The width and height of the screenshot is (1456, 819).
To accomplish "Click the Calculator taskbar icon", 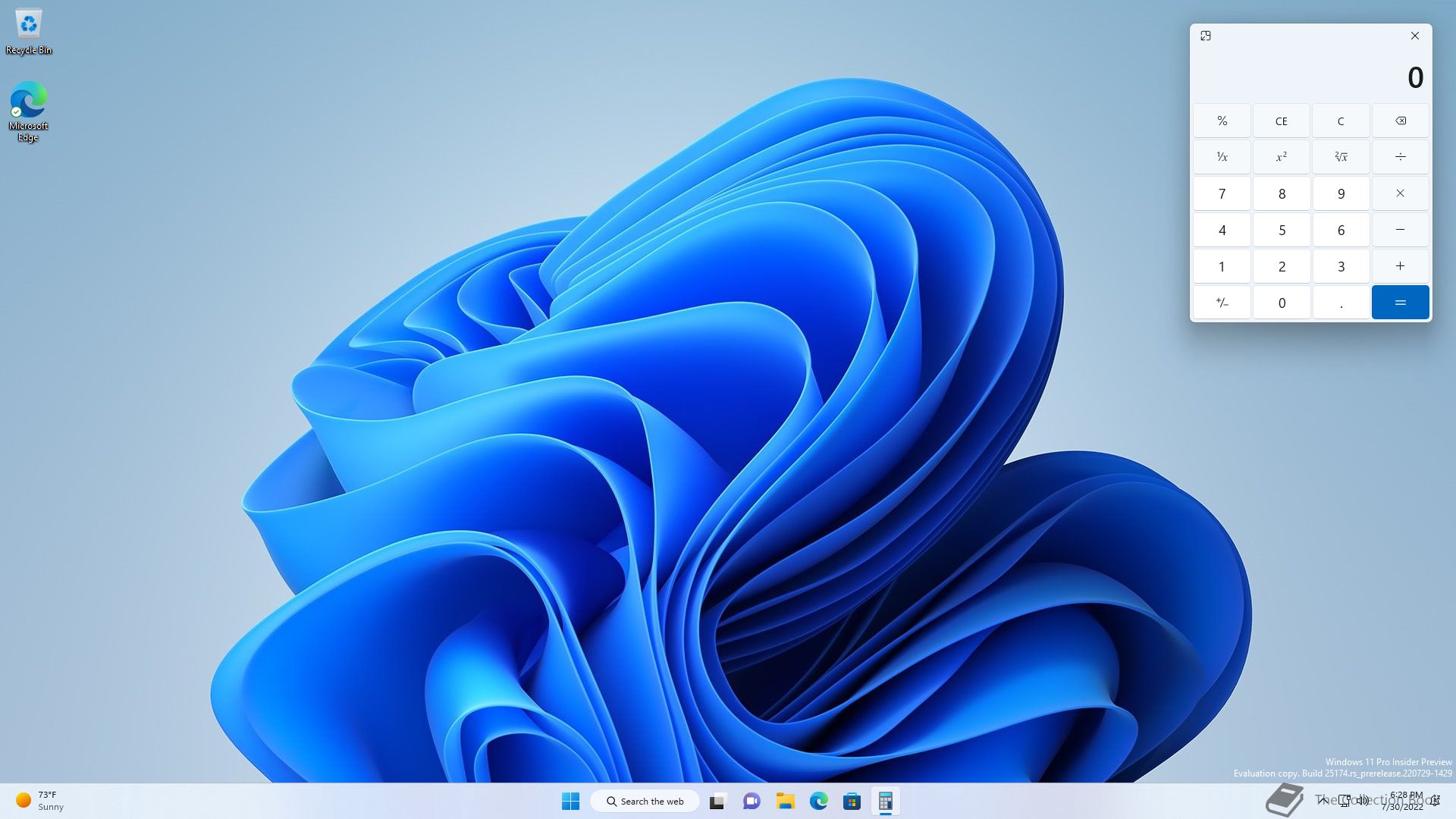I will click(885, 801).
